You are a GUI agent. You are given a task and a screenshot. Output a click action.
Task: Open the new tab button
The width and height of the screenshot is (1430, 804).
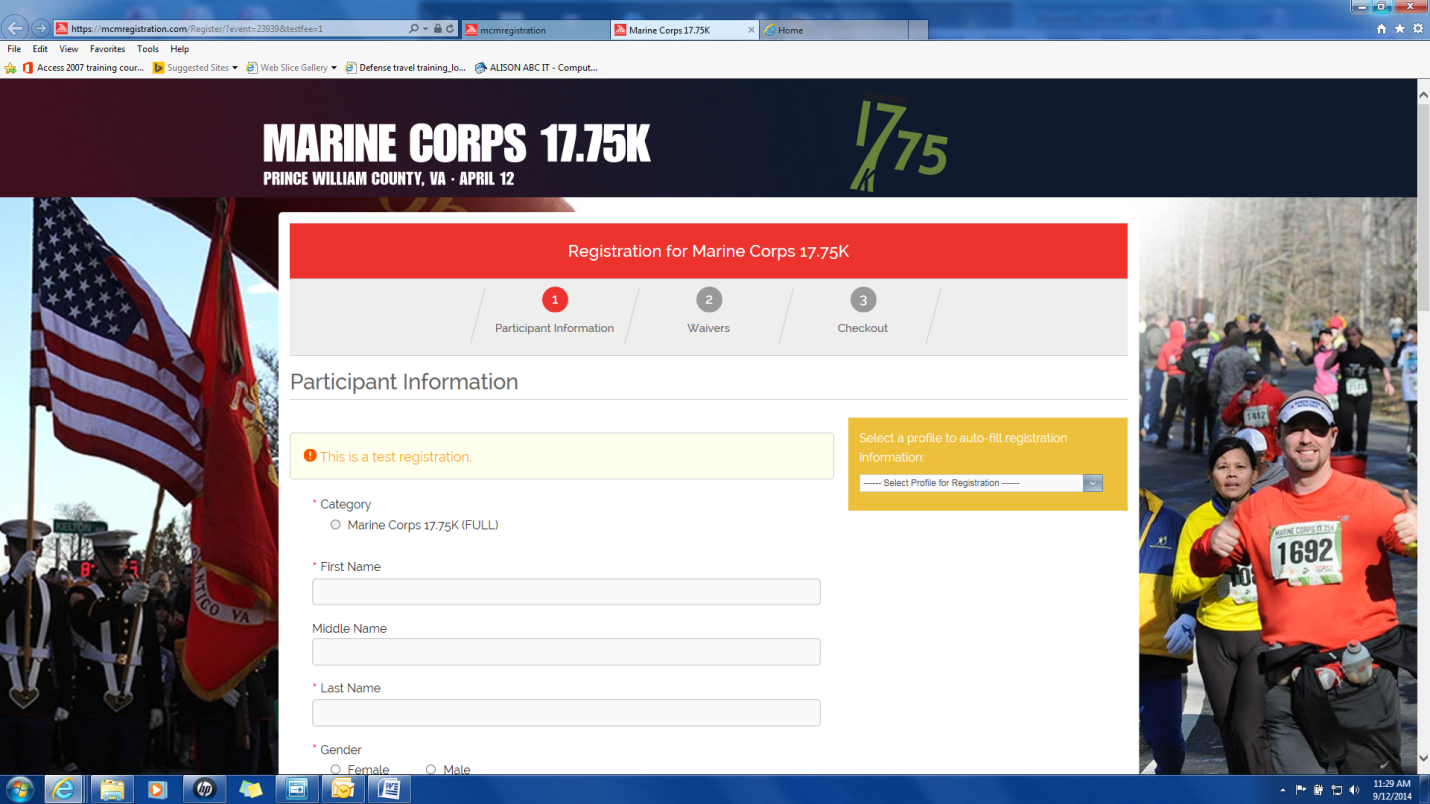coord(917,30)
